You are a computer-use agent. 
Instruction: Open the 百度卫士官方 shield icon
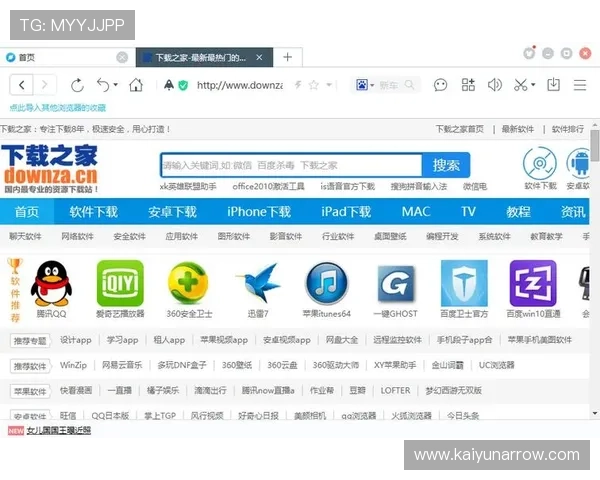click(464, 283)
